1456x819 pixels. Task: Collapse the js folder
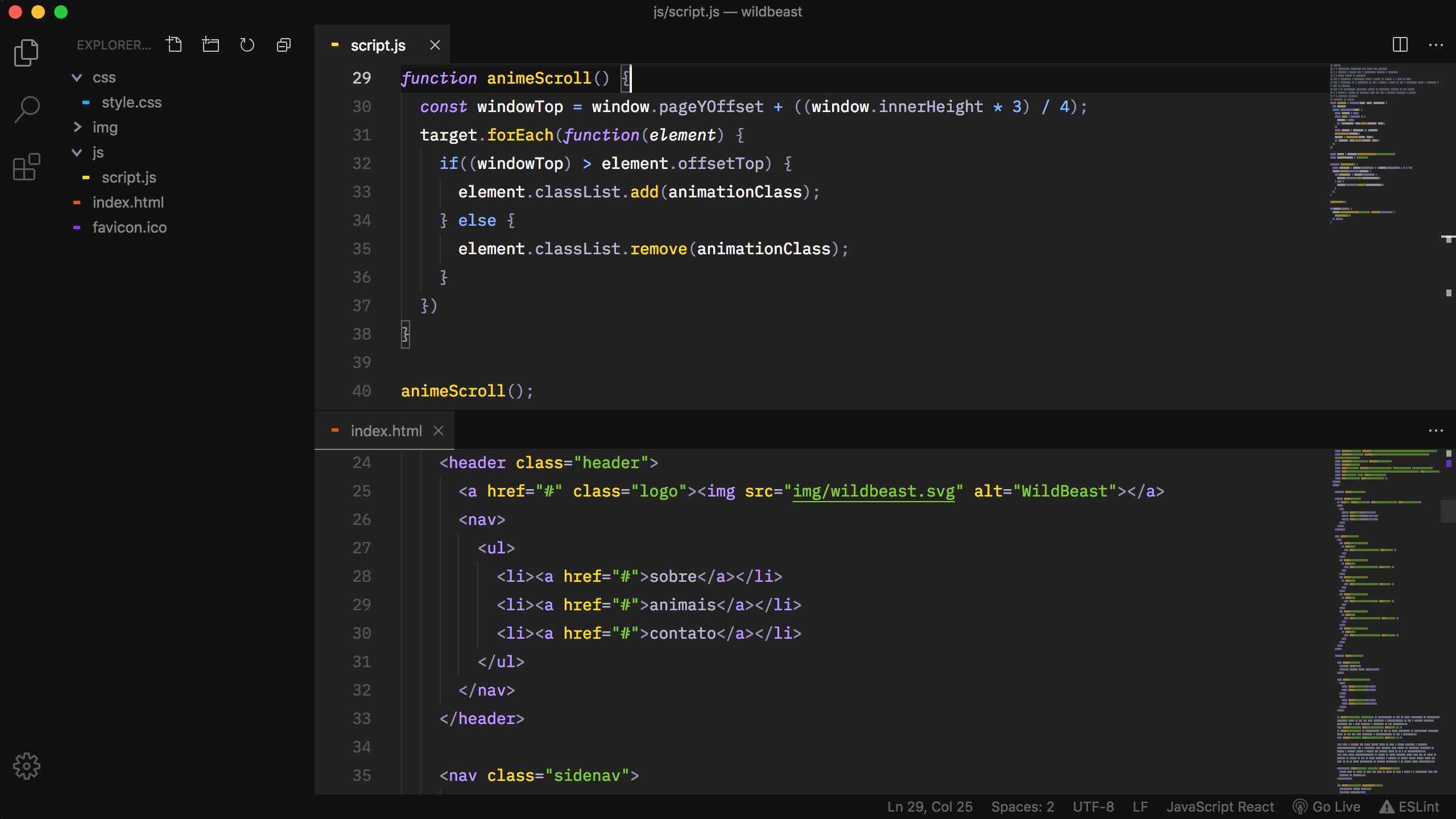pos(77,152)
